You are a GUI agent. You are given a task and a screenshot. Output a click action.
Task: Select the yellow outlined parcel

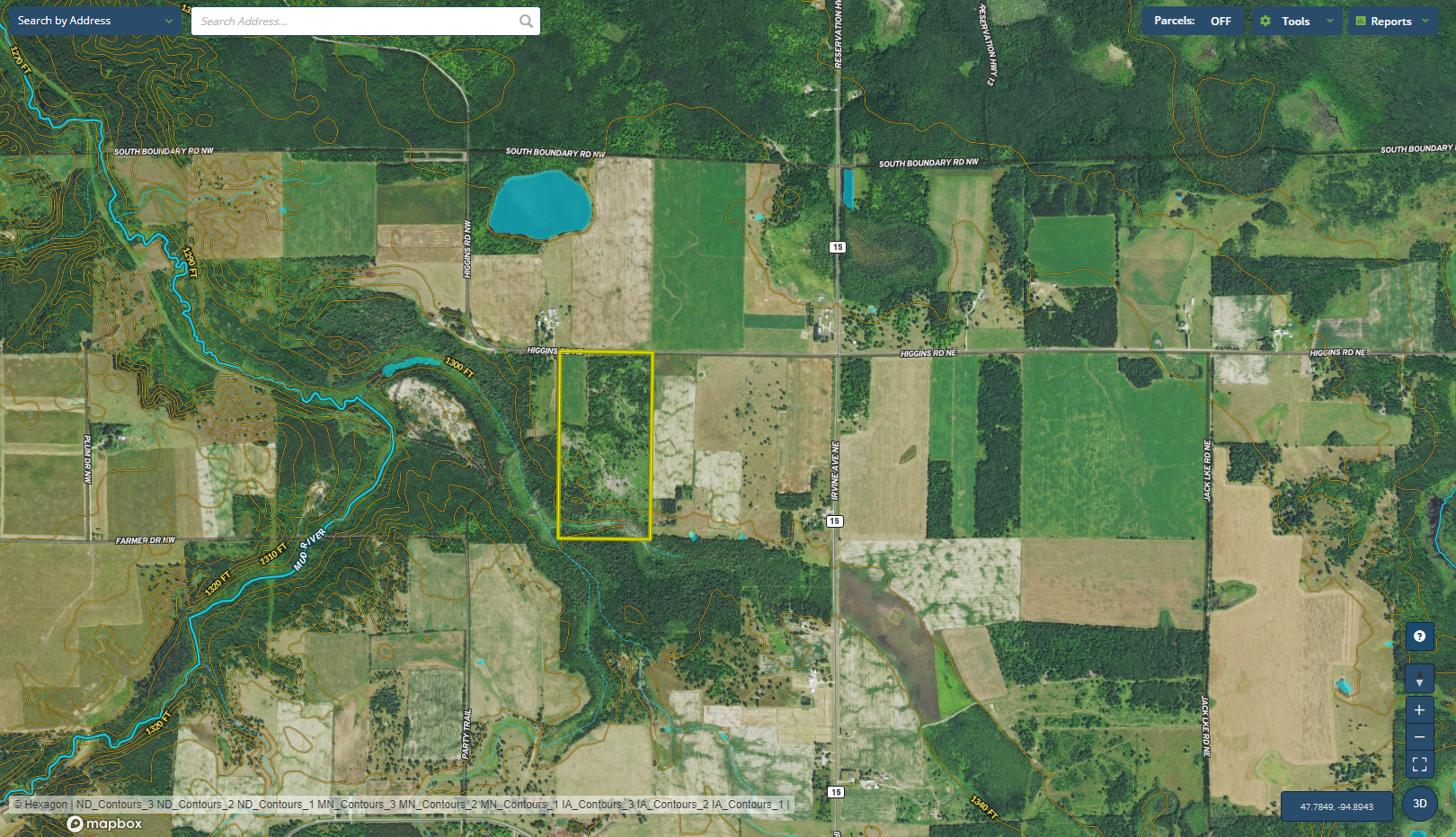pyautogui.click(x=605, y=445)
